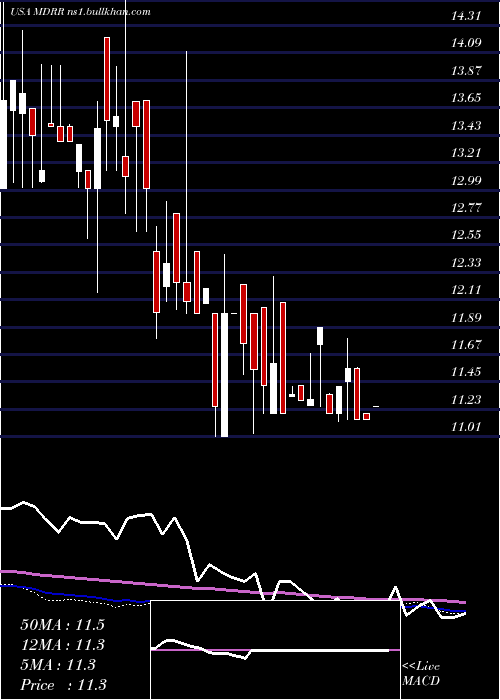Click the 12.33 price axis label
500x700 pixels.
click(466, 262)
